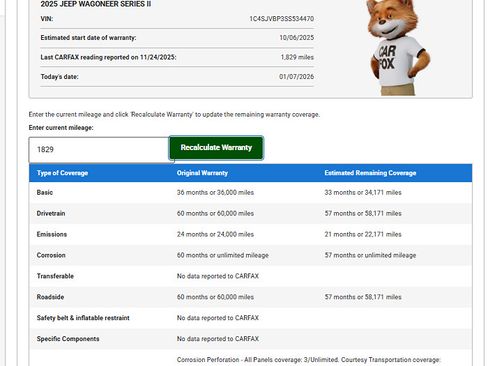
Task: Click Corrosion original 60 months or unlimited mileage
Action: pos(223,255)
